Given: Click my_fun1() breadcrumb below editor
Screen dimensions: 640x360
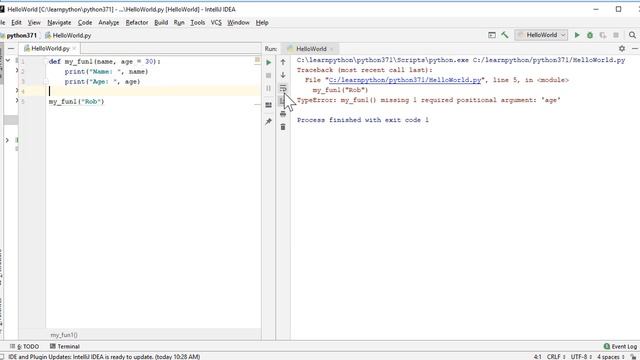Looking at the screenshot, I should (x=64, y=335).
